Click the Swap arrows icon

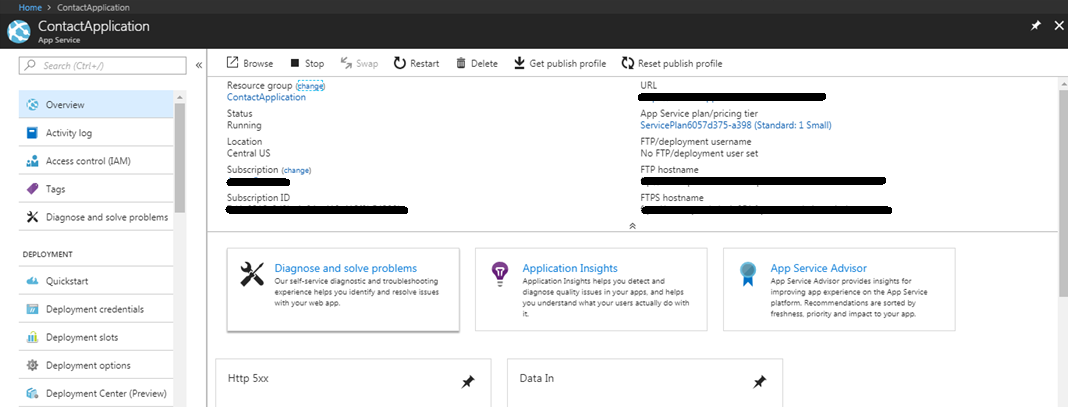click(346, 63)
